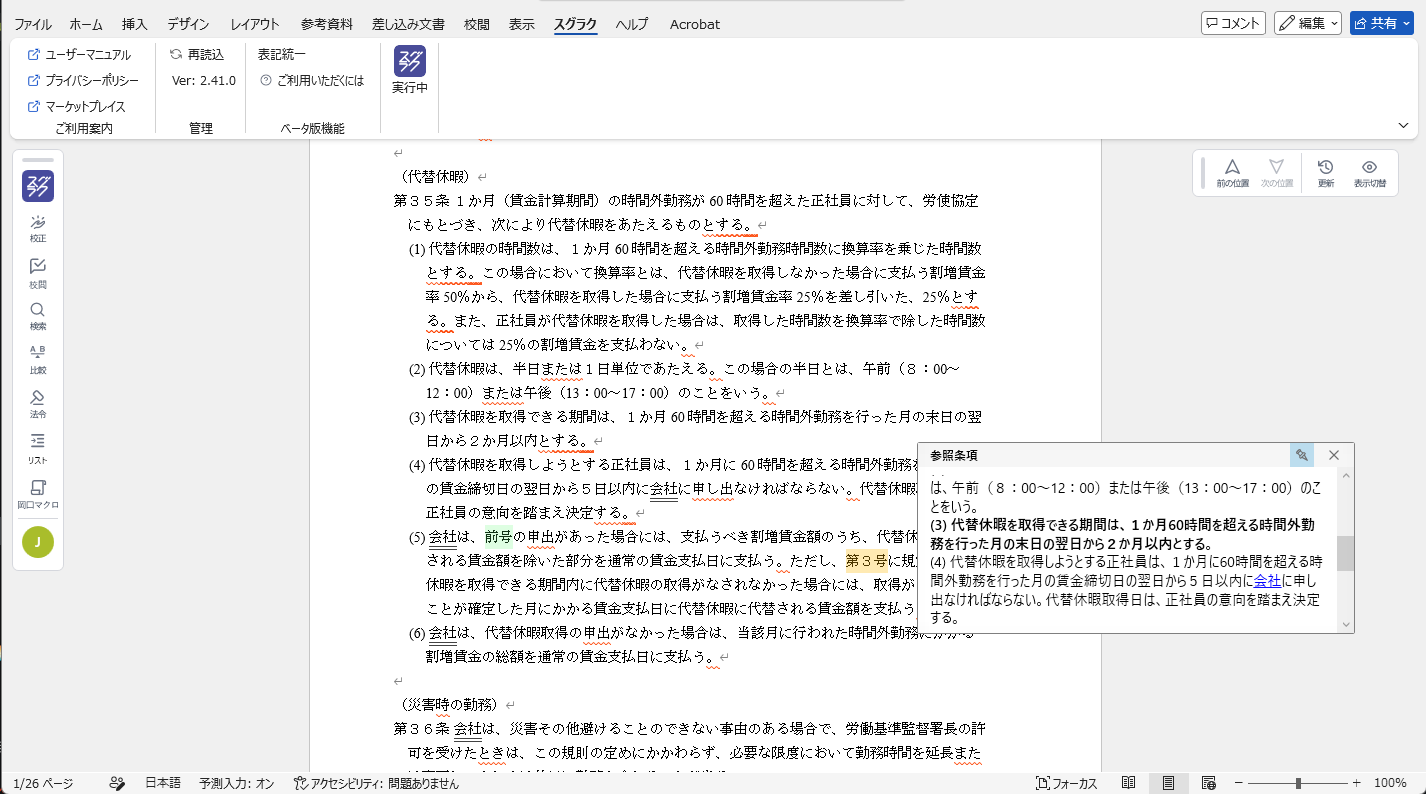Click the 日本語 language indicator
Viewport: 1426px width, 794px height.
click(163, 783)
